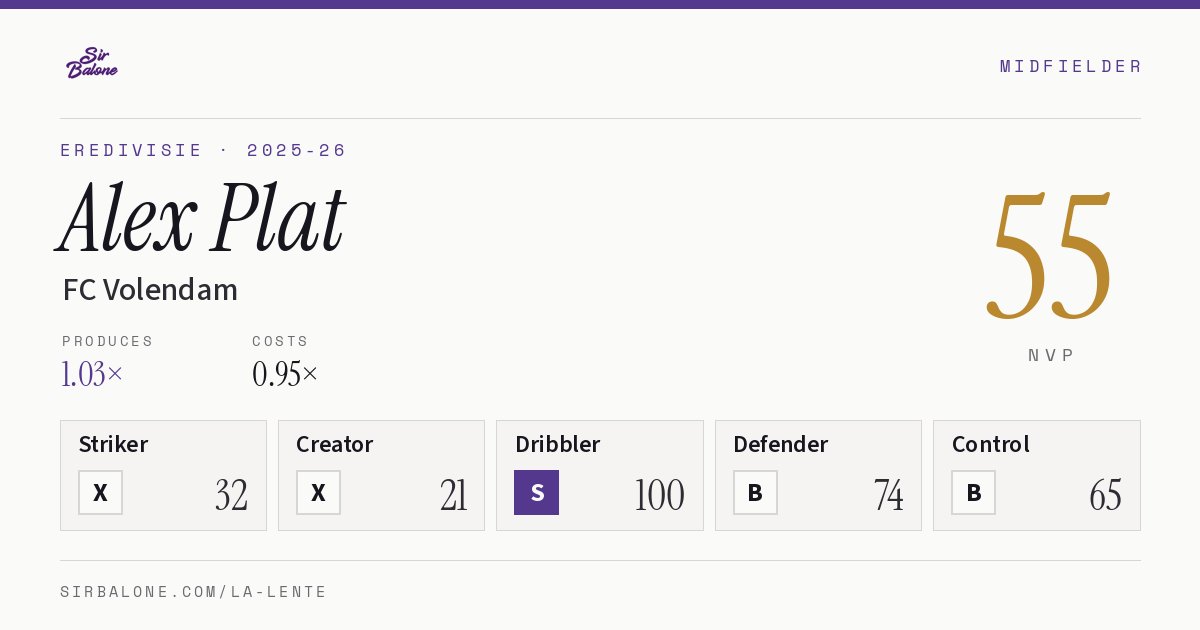Click the MIDFIELDER position label

click(x=1071, y=66)
